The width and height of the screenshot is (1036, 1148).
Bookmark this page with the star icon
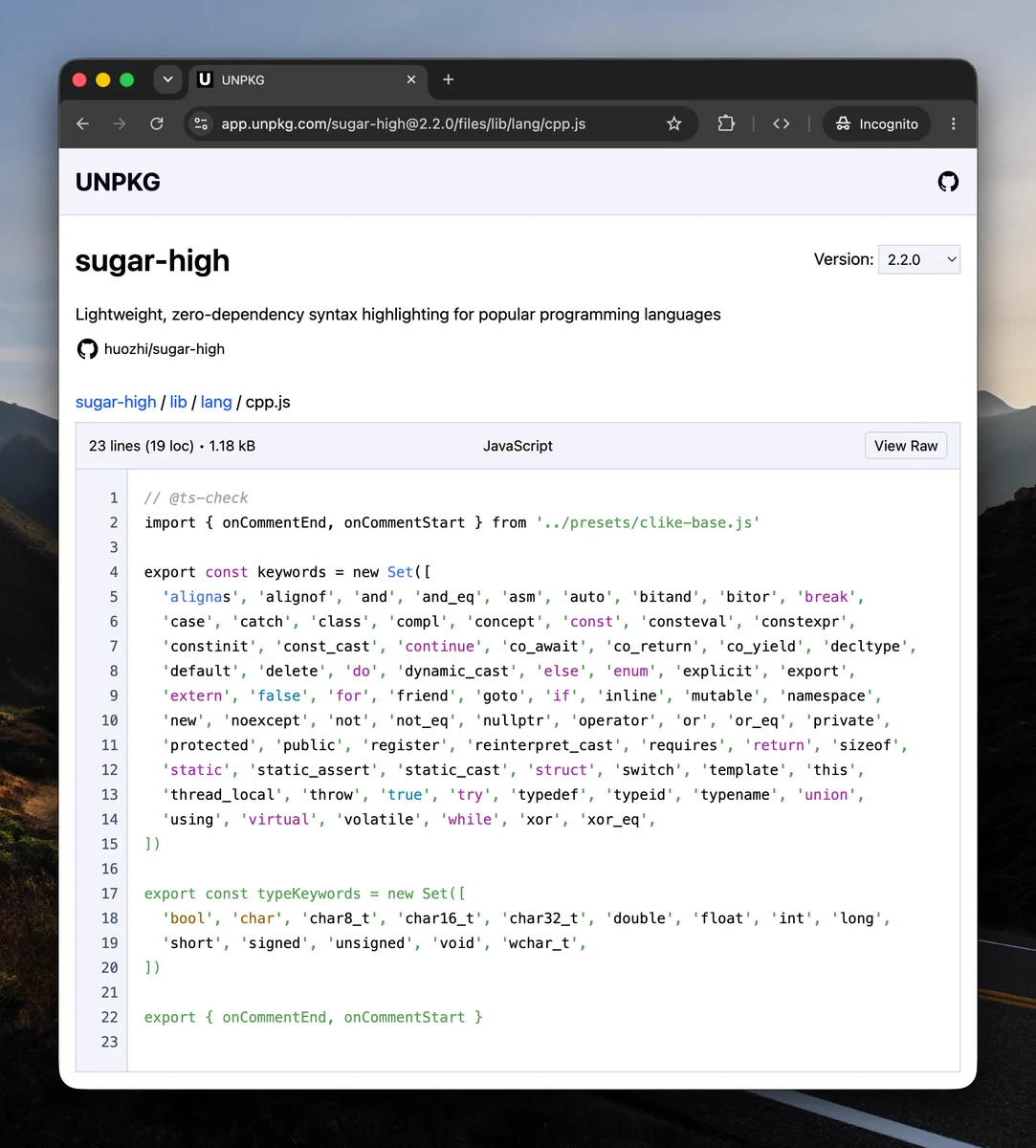pos(674,123)
